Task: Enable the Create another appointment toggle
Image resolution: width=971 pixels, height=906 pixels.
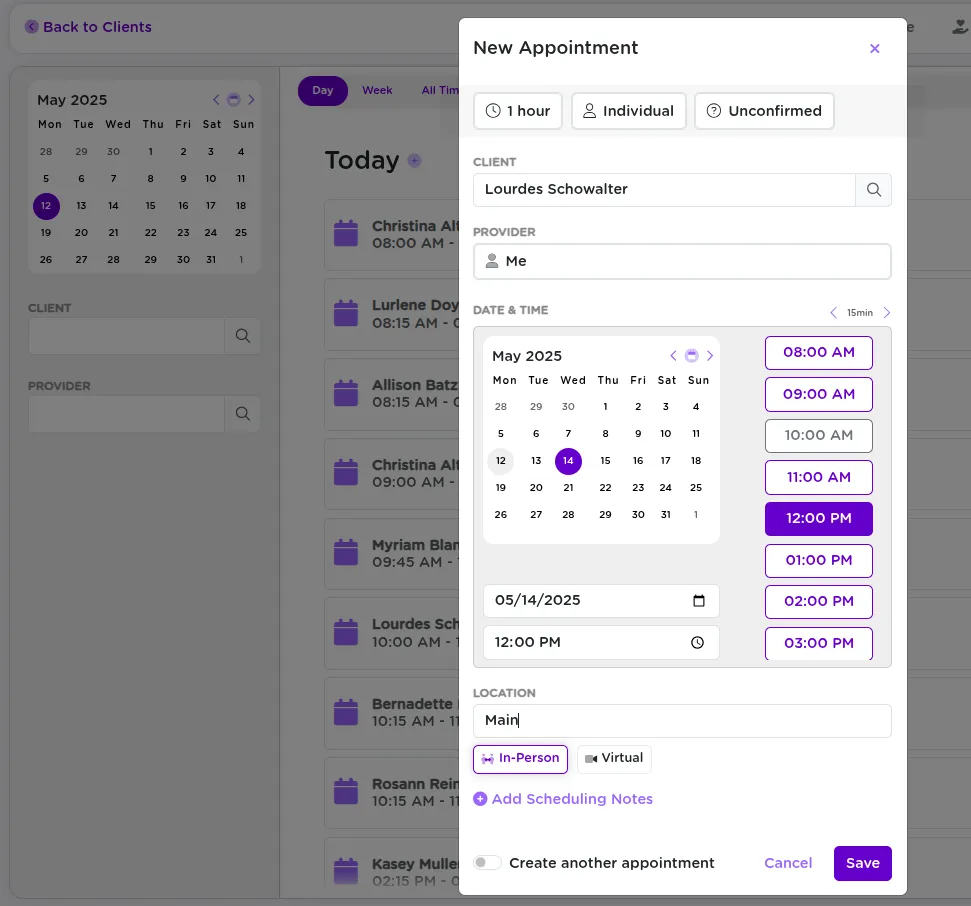Action: coord(487,861)
